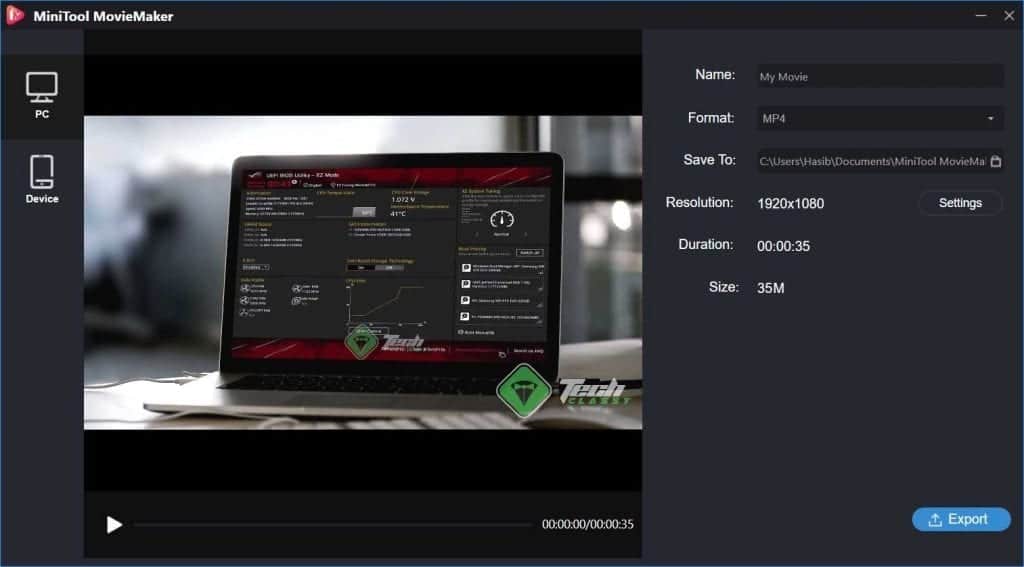The image size is (1024, 567).
Task: Close the MovieMaker export window
Action: click(1009, 15)
